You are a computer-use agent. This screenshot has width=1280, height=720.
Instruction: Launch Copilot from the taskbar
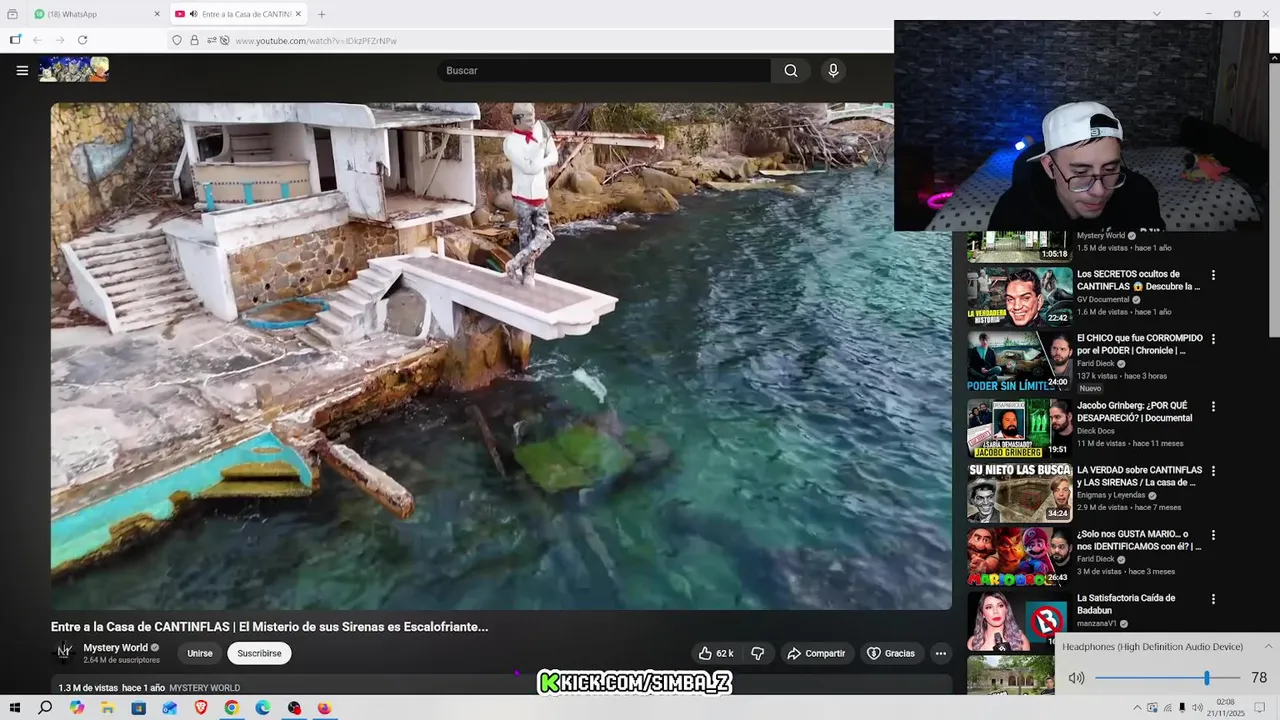click(77, 708)
